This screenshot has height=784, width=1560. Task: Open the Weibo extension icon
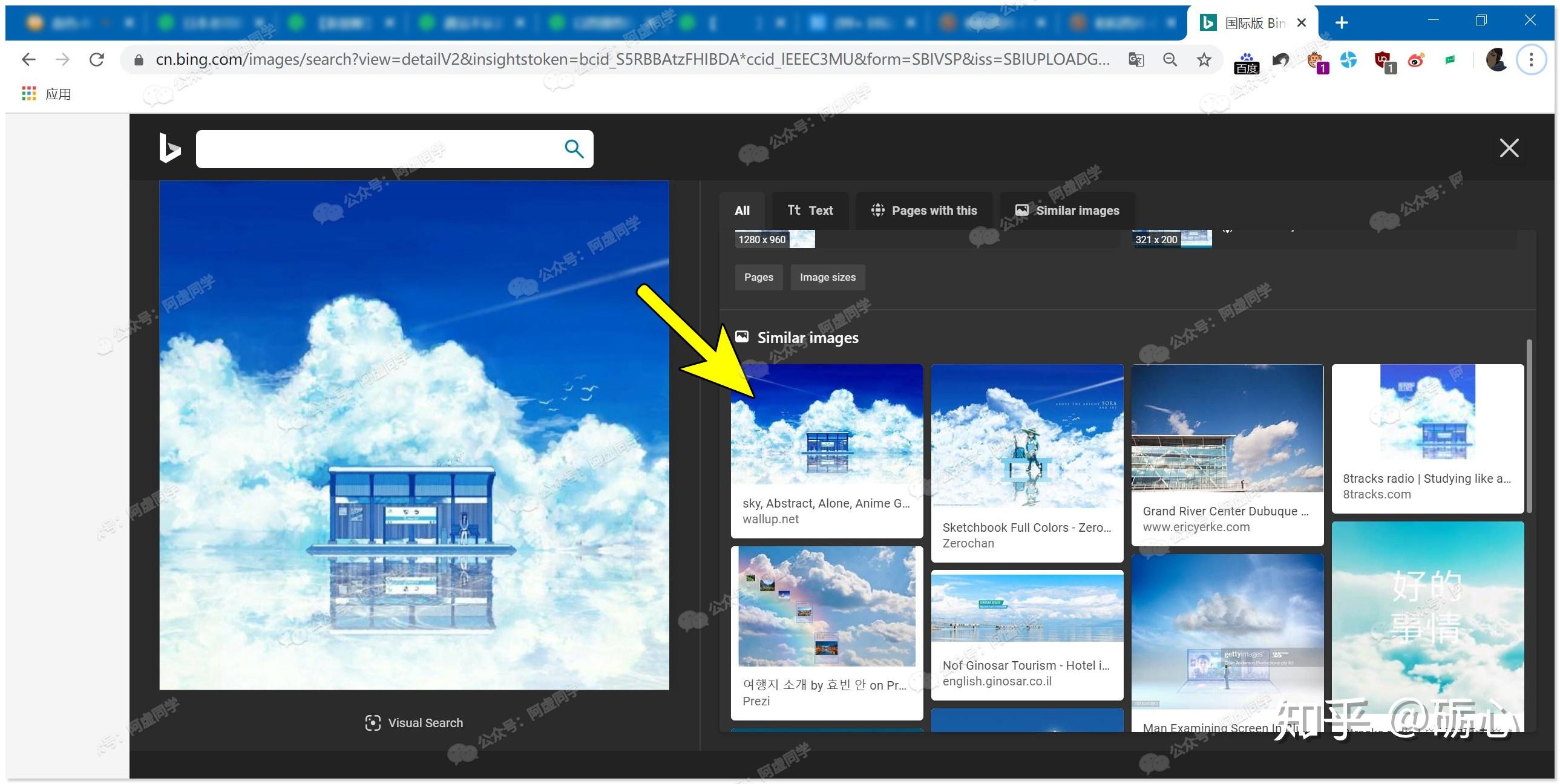coord(1416,60)
